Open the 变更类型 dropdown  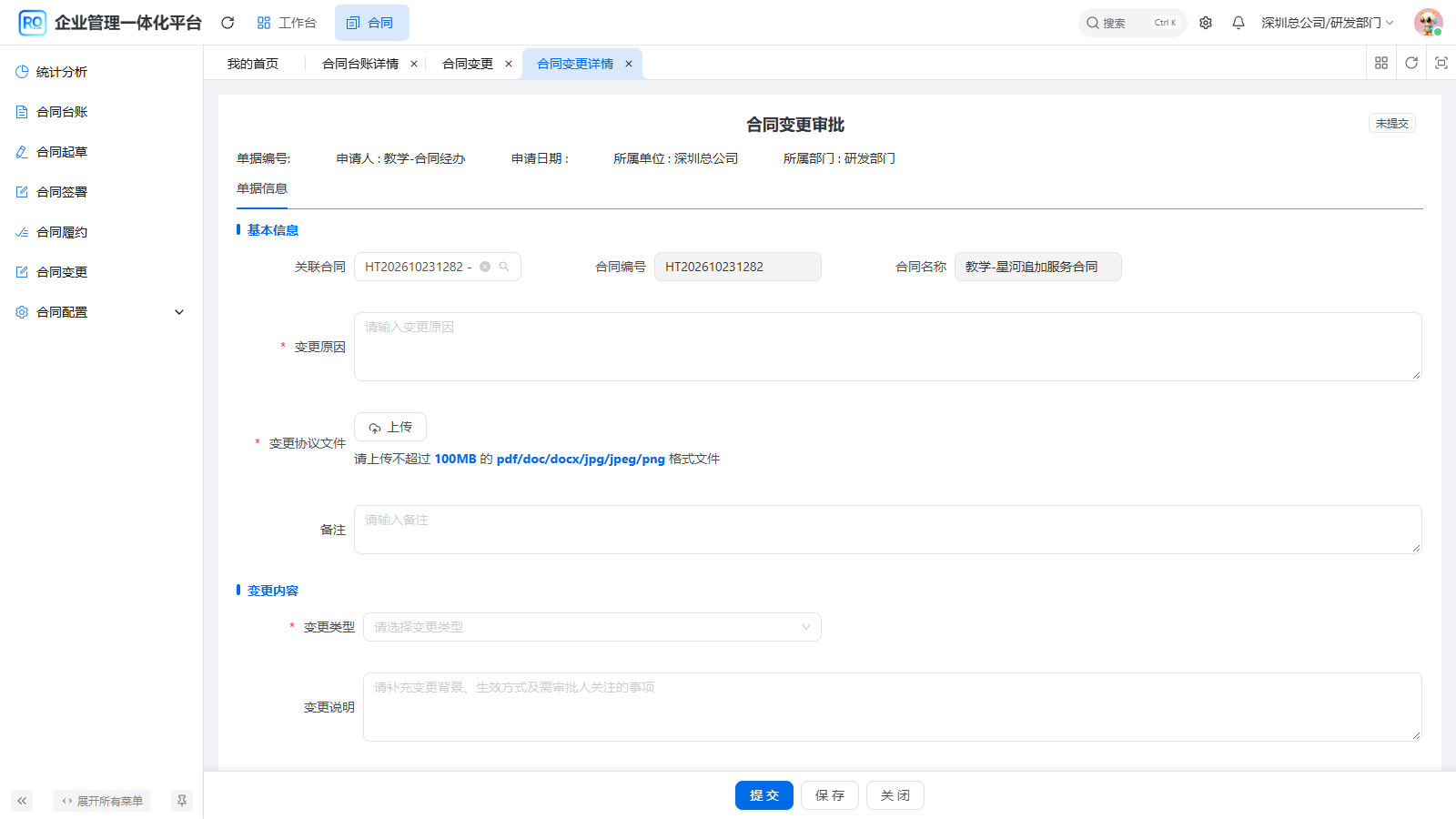point(592,627)
